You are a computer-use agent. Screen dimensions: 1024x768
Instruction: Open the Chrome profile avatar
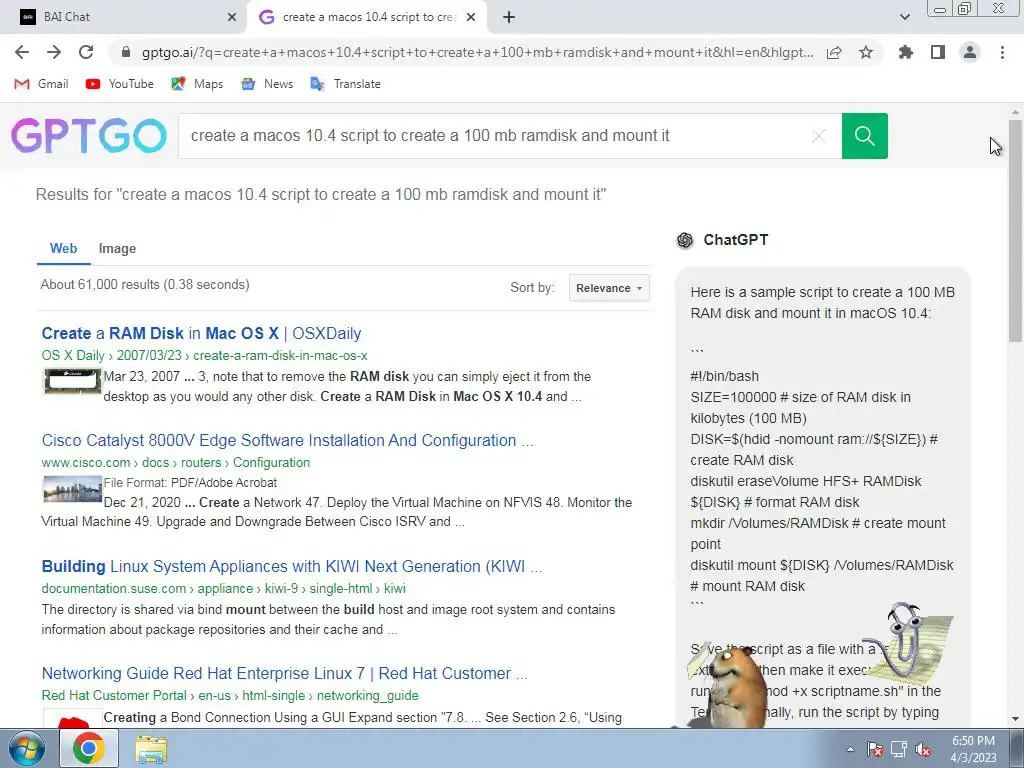click(970, 52)
